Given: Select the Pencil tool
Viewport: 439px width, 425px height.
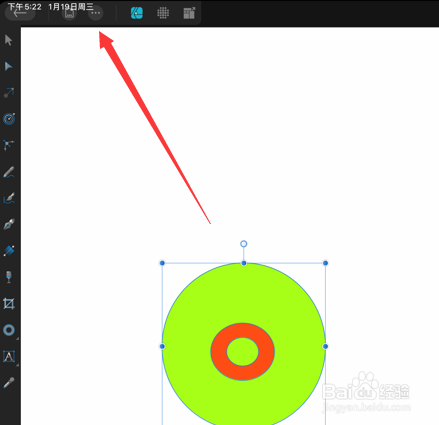Looking at the screenshot, I should click(x=9, y=172).
